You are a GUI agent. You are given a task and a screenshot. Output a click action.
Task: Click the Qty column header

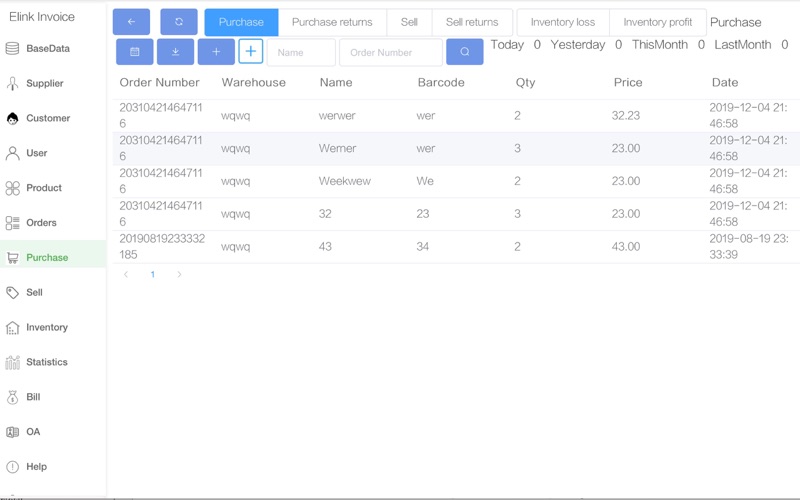click(526, 83)
